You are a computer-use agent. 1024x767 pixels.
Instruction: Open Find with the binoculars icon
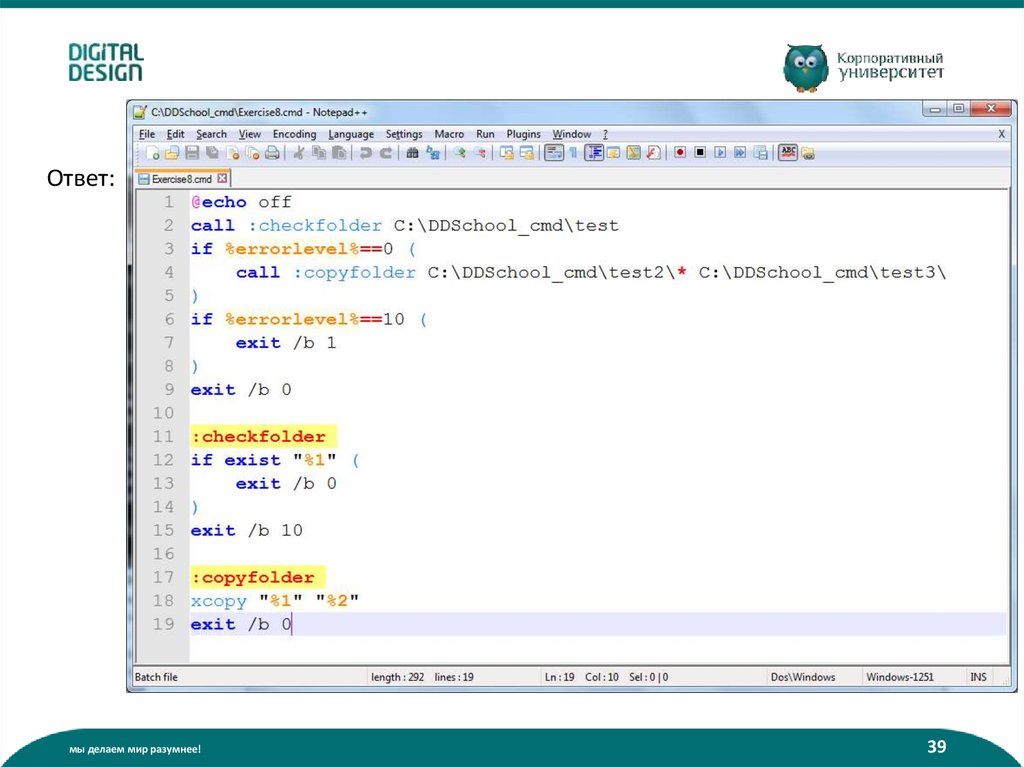pos(412,153)
